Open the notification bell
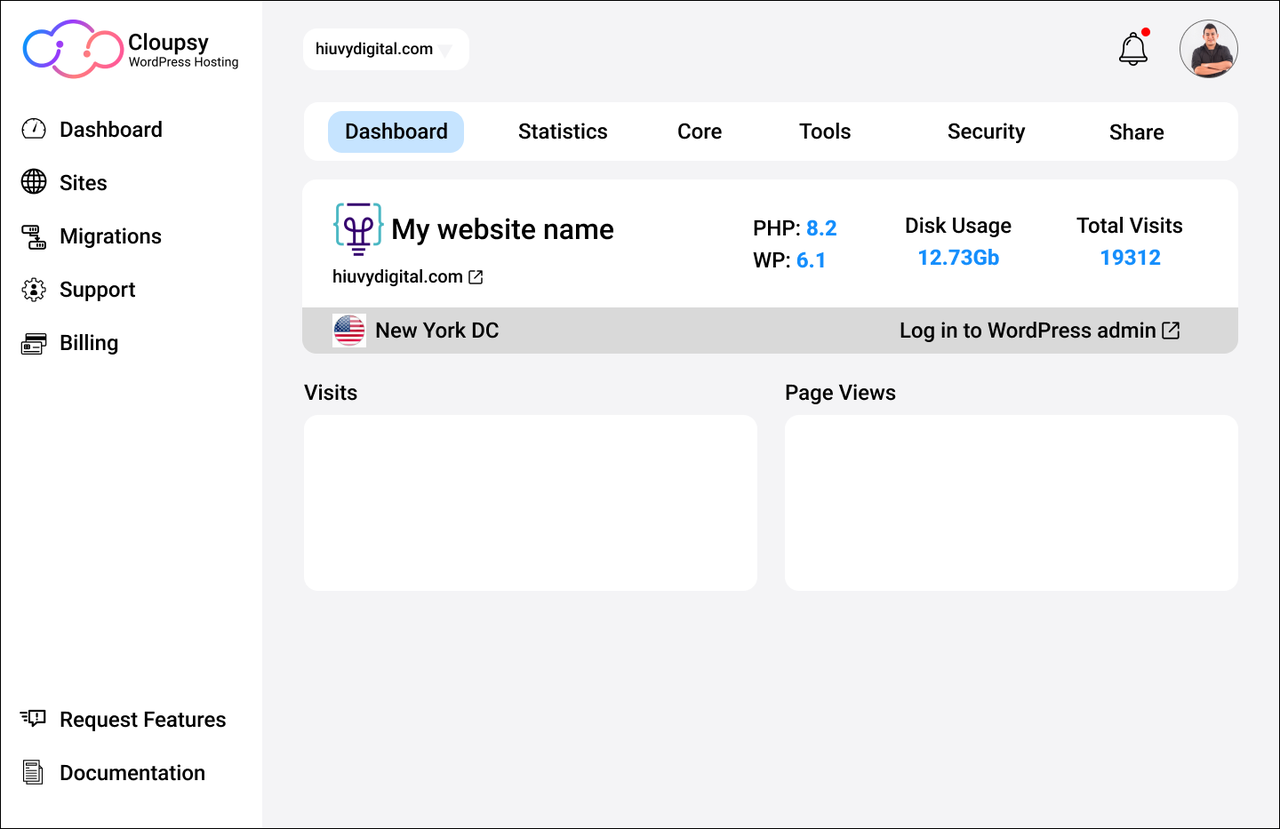This screenshot has height=829, width=1280. pyautogui.click(x=1132, y=48)
